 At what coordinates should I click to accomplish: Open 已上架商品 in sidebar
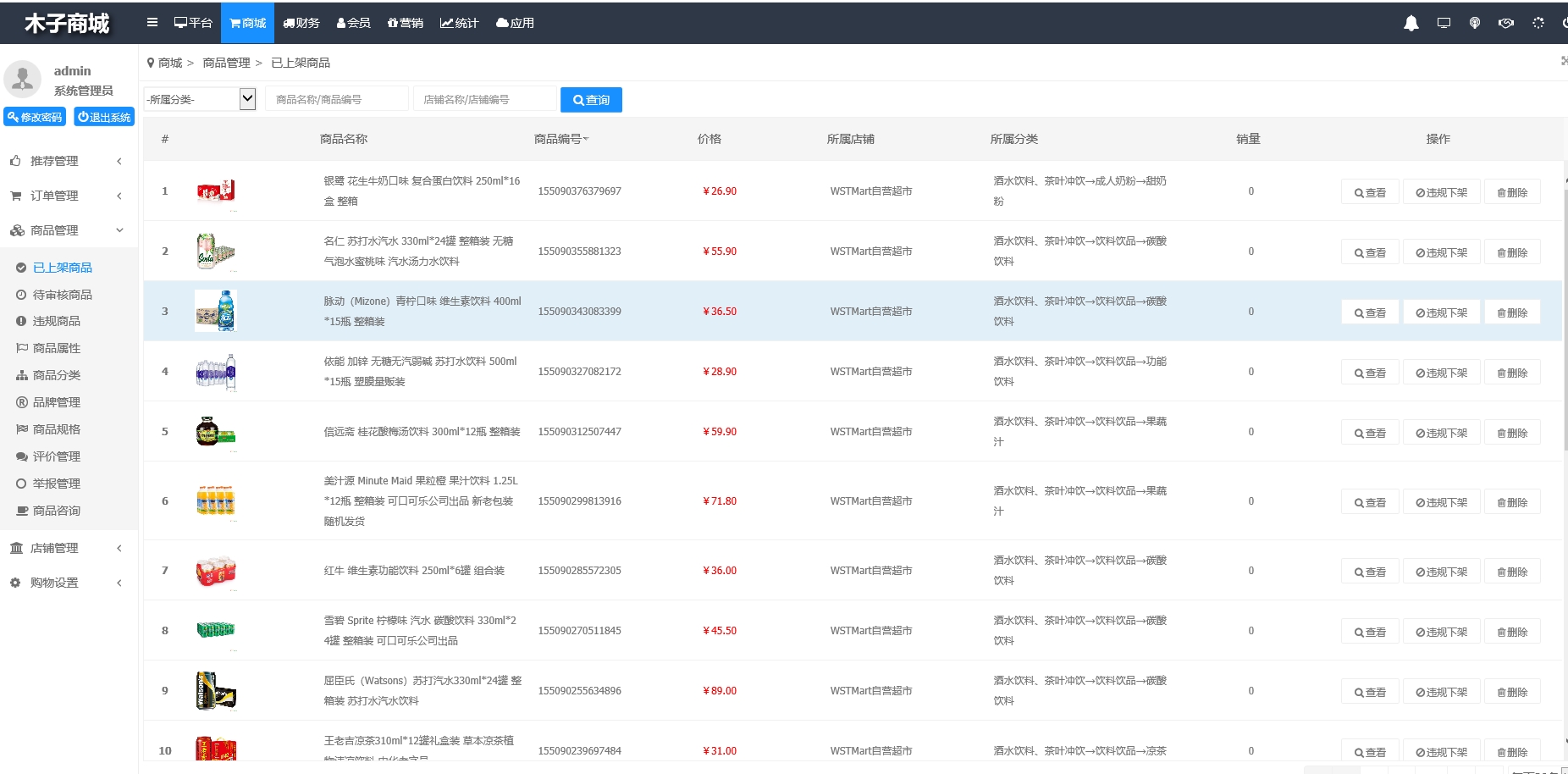click(x=62, y=268)
